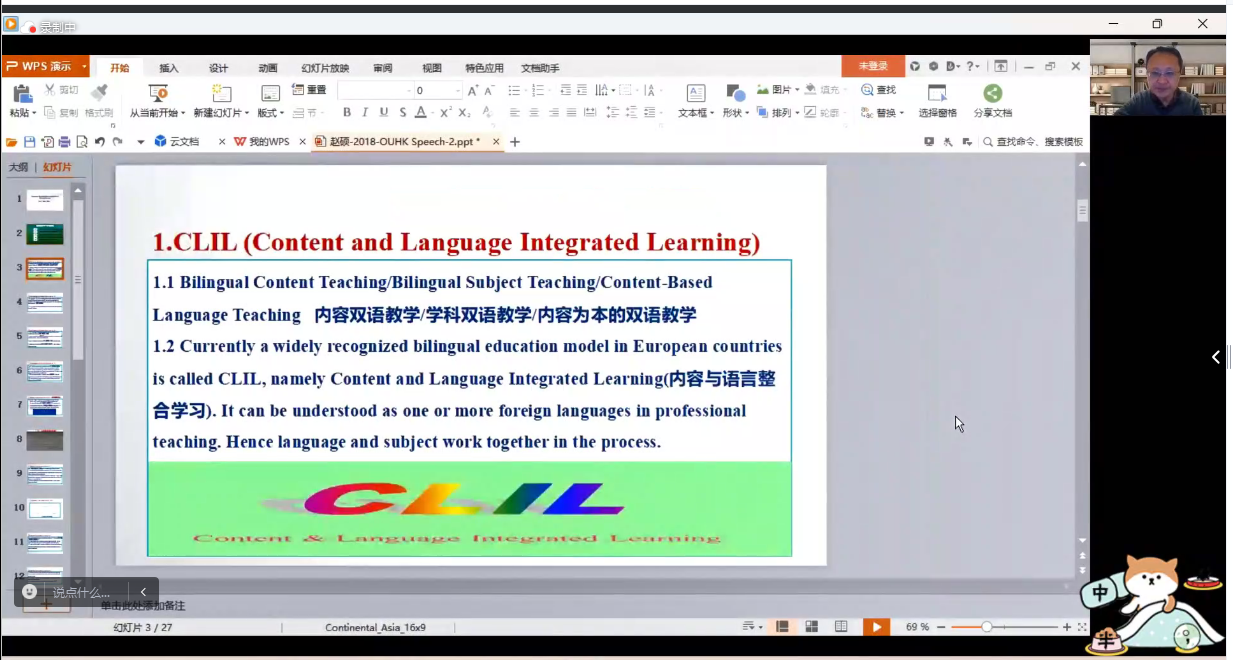Toggle left text alignment
The width and height of the screenshot is (1233, 660).
(x=515, y=113)
